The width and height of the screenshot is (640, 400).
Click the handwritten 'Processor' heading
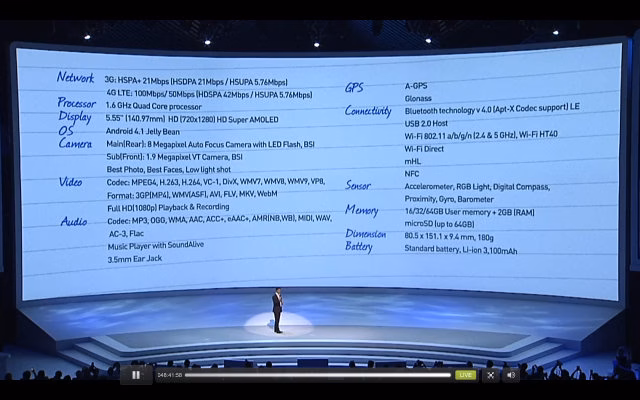point(76,103)
